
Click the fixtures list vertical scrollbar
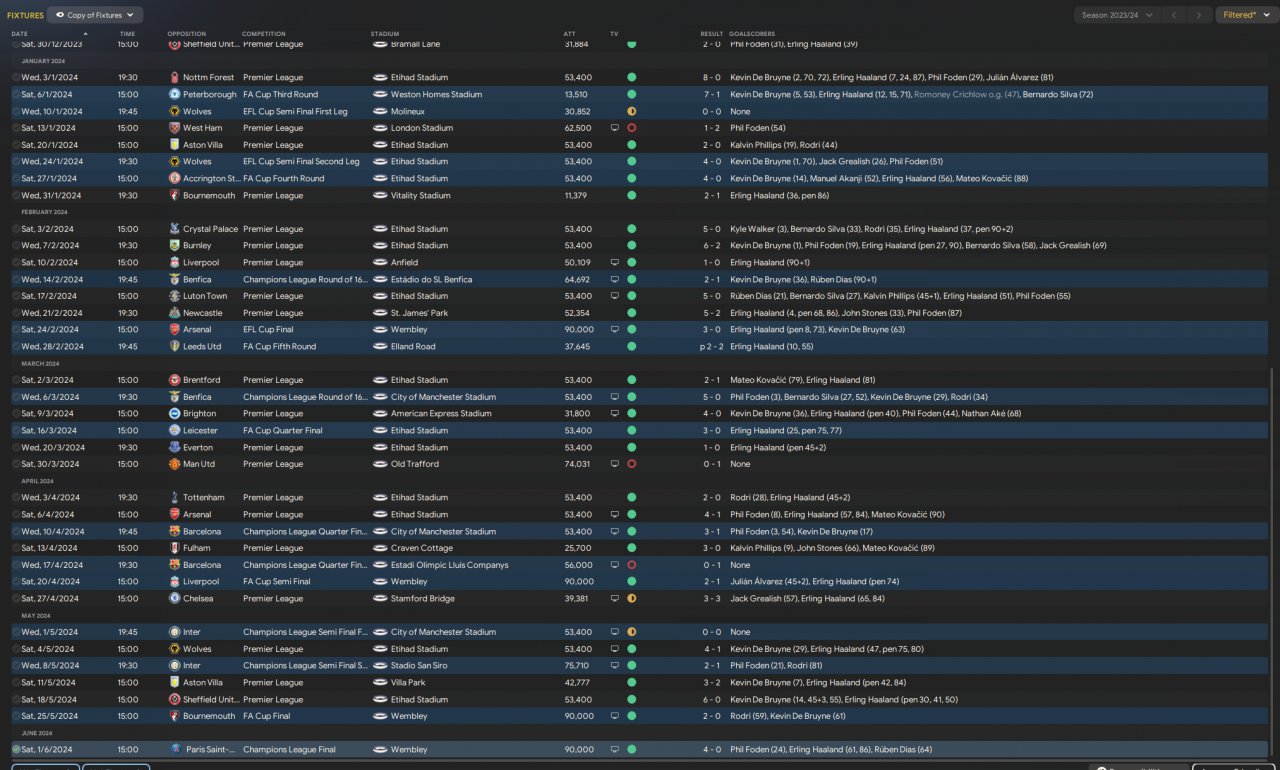pyautogui.click(x=1273, y=562)
